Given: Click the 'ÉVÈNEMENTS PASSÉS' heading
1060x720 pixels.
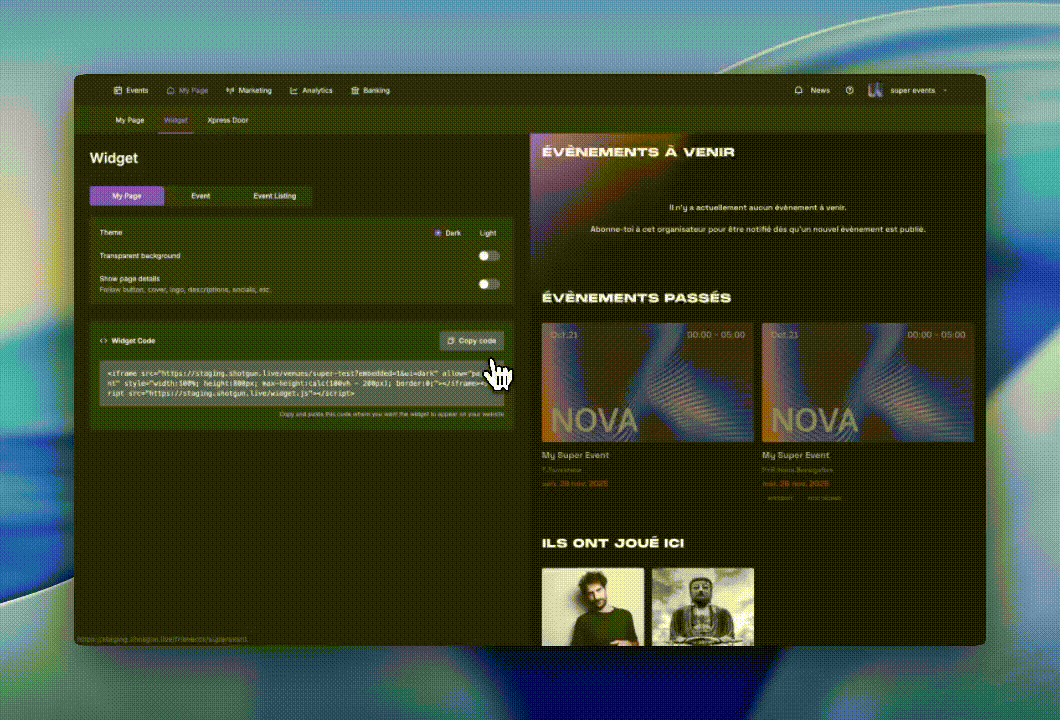Looking at the screenshot, I should tap(636, 298).
